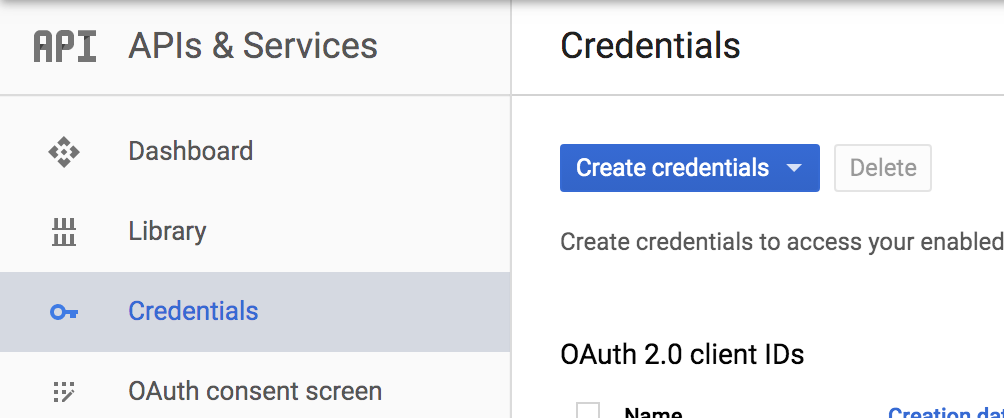This screenshot has height=418, width=1004.
Task: Select the Credentials label in the sidebar
Action: pyautogui.click(x=193, y=311)
